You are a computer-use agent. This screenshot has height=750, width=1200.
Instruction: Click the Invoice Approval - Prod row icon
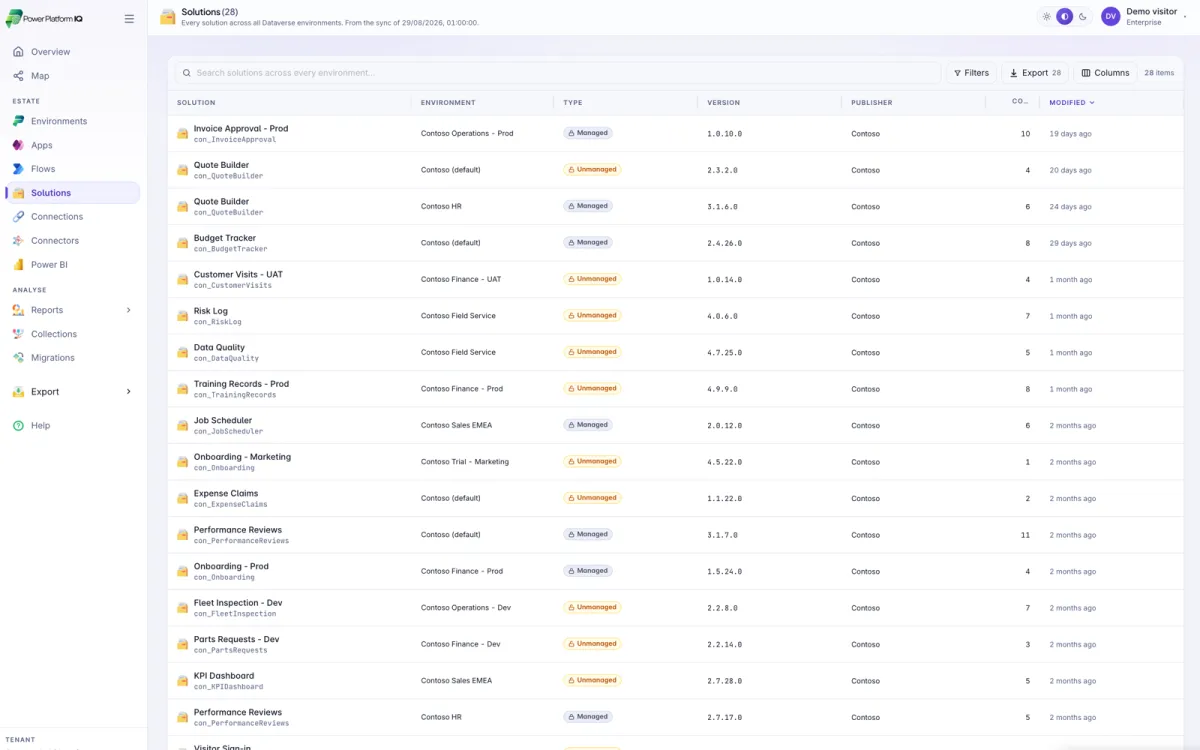[x=183, y=134]
